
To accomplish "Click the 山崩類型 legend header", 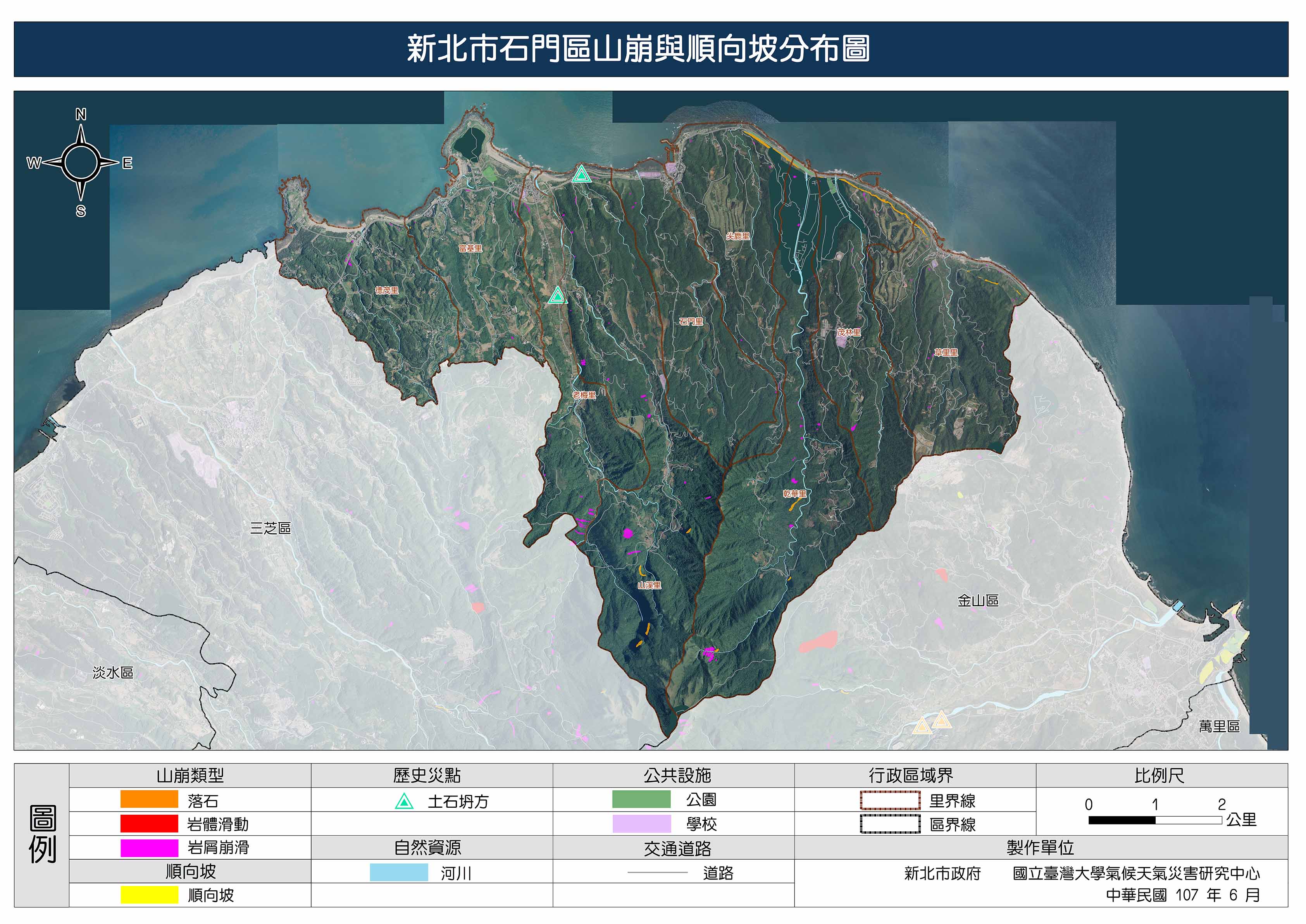I will pos(190,776).
